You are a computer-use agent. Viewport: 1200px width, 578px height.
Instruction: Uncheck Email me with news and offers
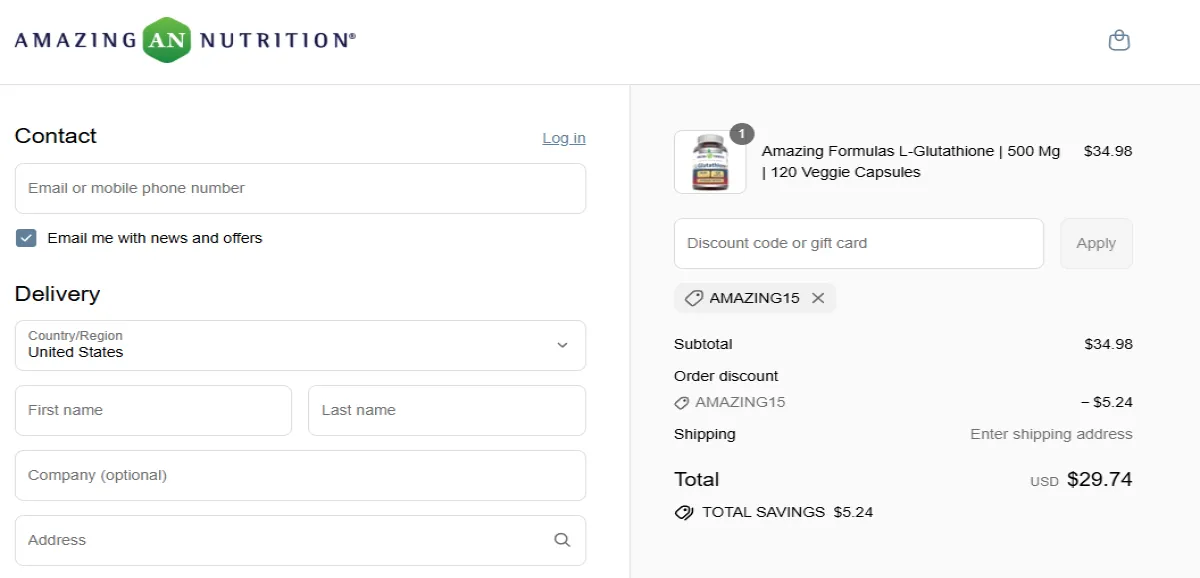click(25, 237)
